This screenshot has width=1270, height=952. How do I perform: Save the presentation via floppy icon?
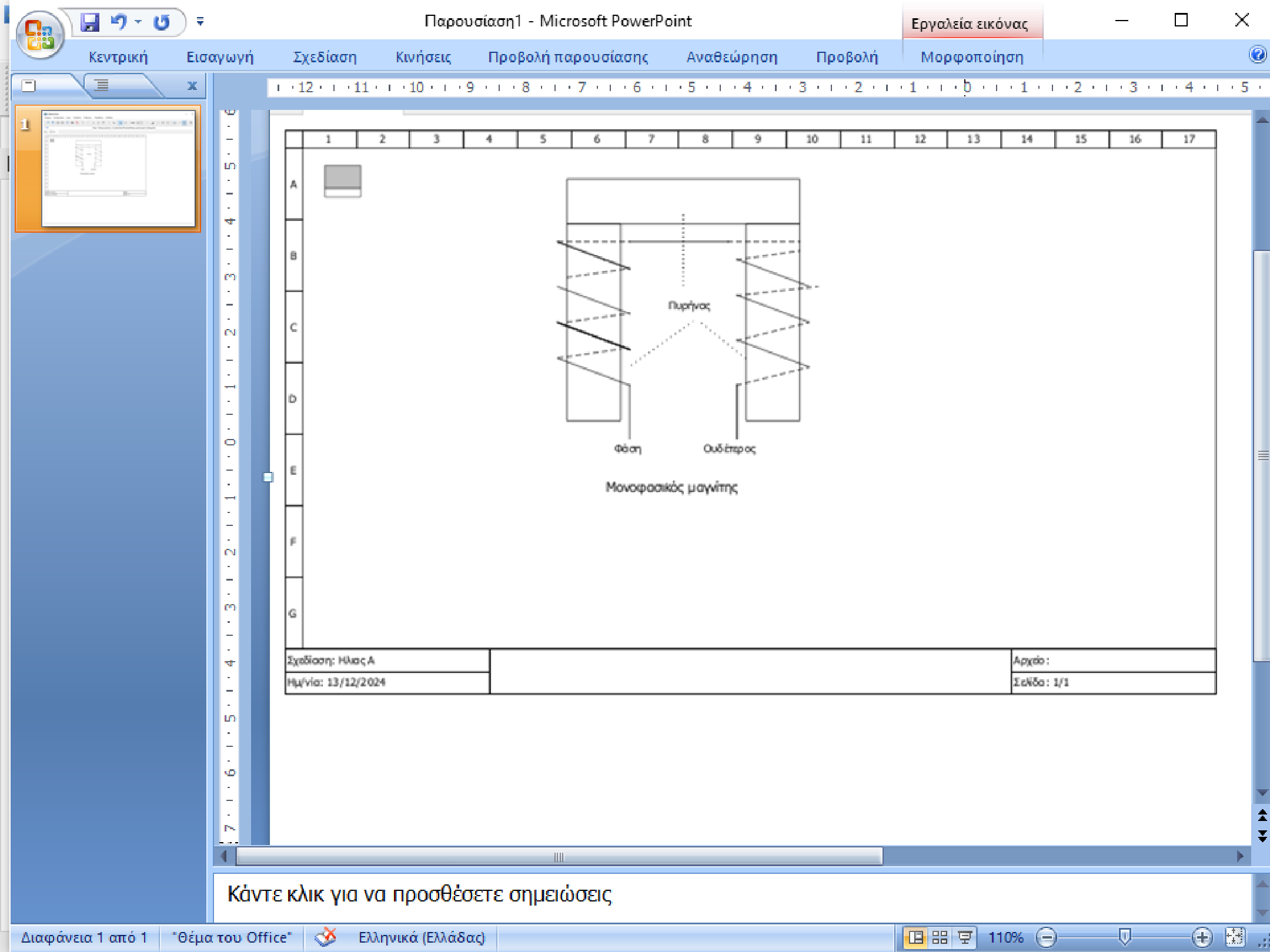click(90, 22)
